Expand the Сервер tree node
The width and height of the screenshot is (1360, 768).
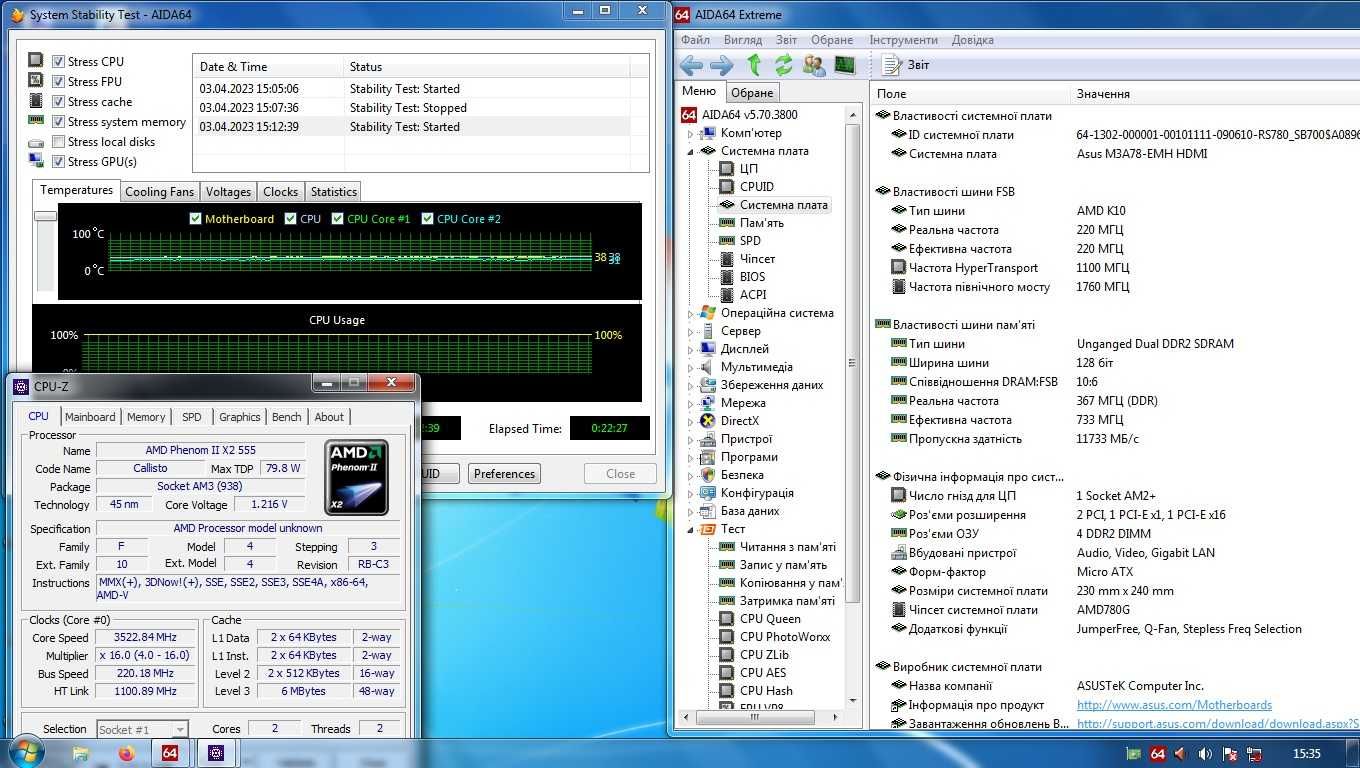pyautogui.click(x=690, y=331)
